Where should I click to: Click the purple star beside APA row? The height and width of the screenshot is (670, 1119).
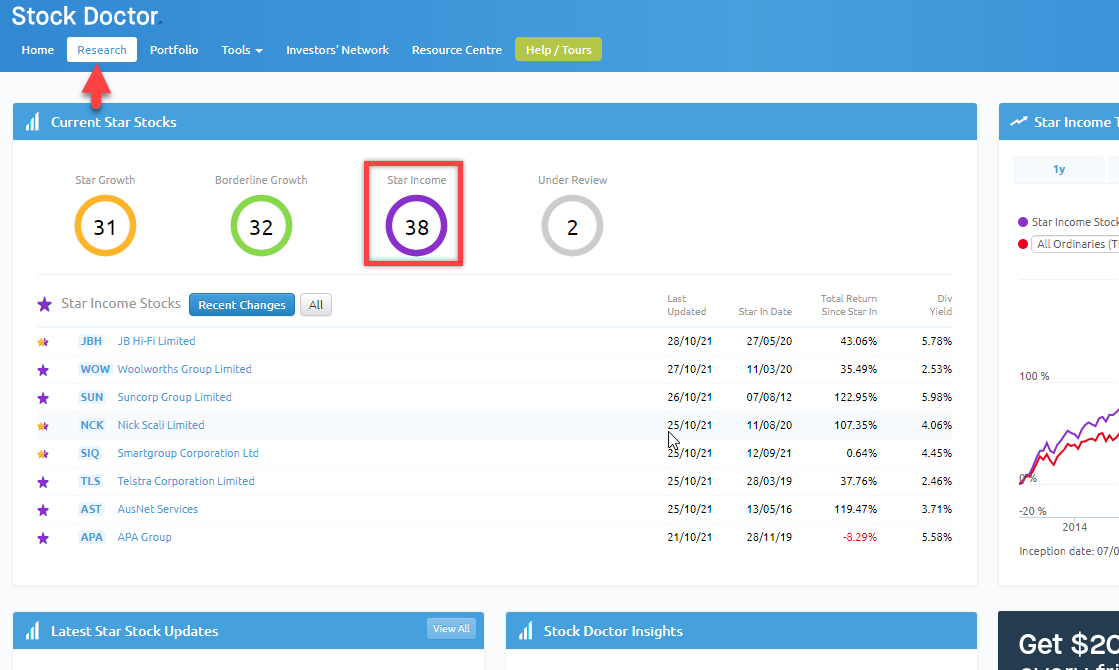[43, 538]
